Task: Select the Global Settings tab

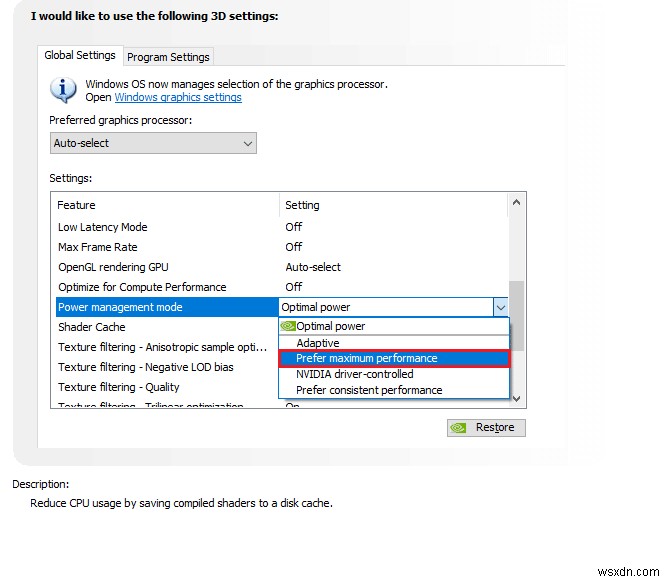Action: pyautogui.click(x=80, y=56)
